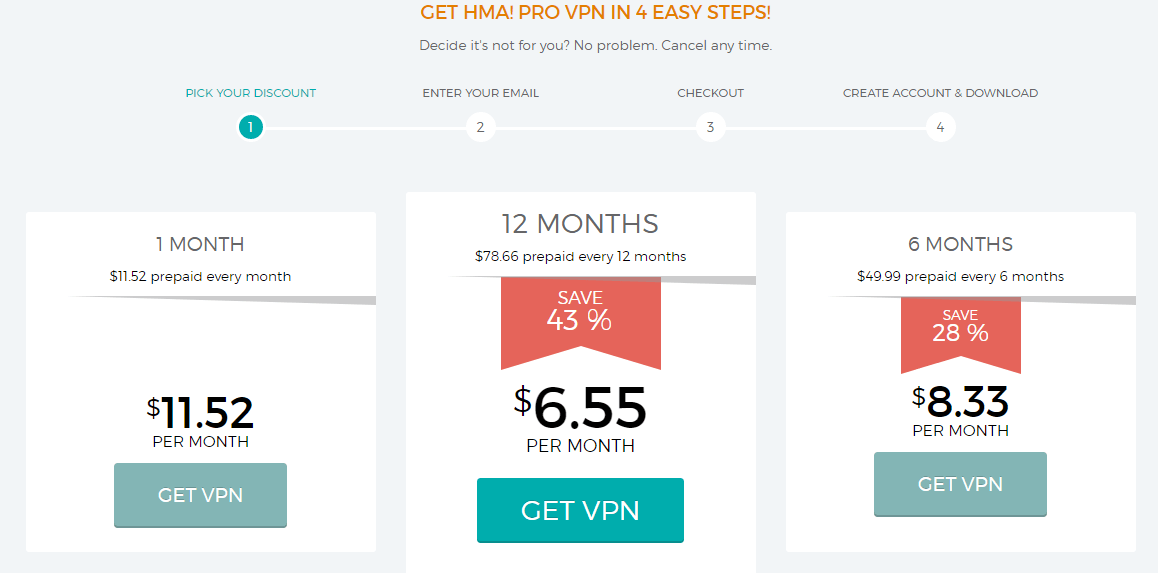This screenshot has height=573, width=1158.
Task: Get VPN for the 12 months plan
Action: [x=580, y=510]
